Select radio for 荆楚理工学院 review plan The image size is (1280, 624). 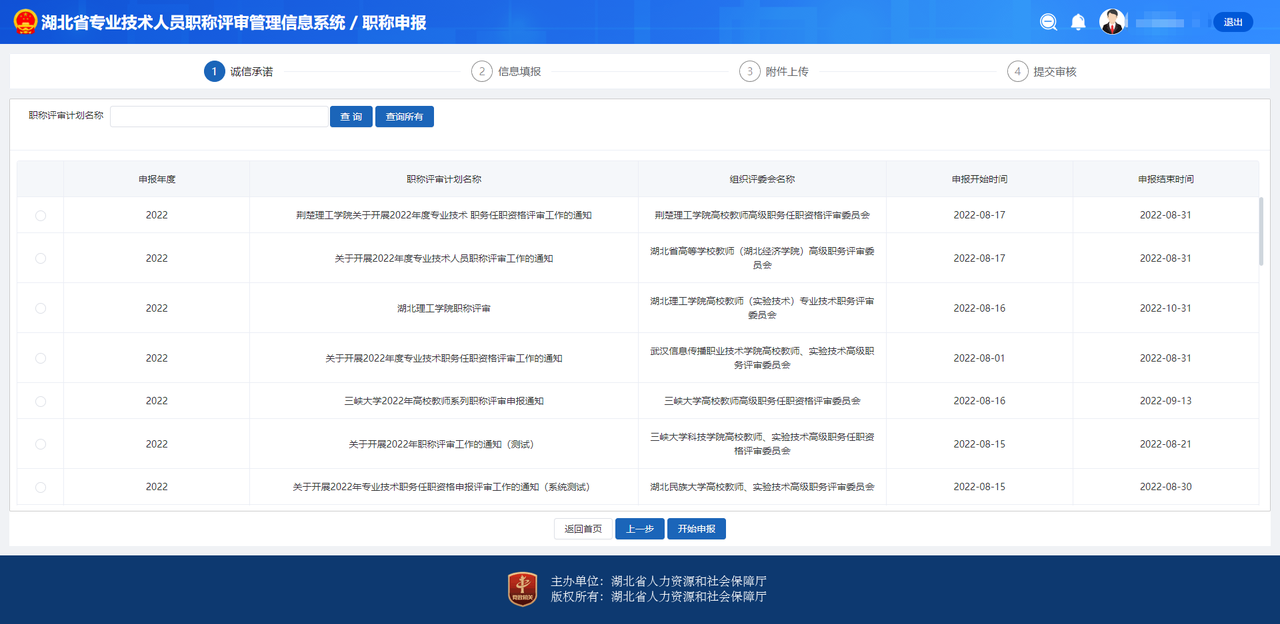[40, 215]
